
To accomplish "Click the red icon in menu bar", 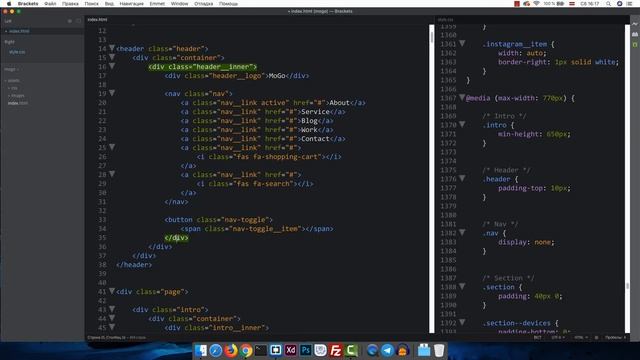I will click(x=517, y=4).
